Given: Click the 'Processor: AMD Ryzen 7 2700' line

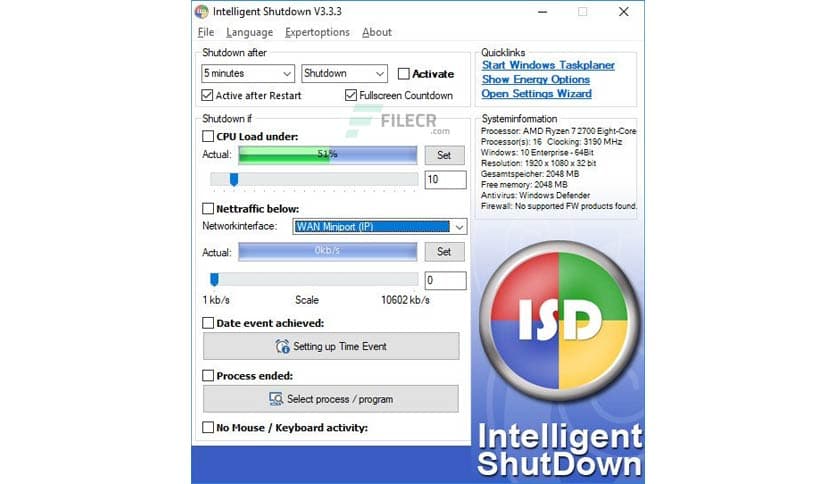Looking at the screenshot, I should (558, 131).
